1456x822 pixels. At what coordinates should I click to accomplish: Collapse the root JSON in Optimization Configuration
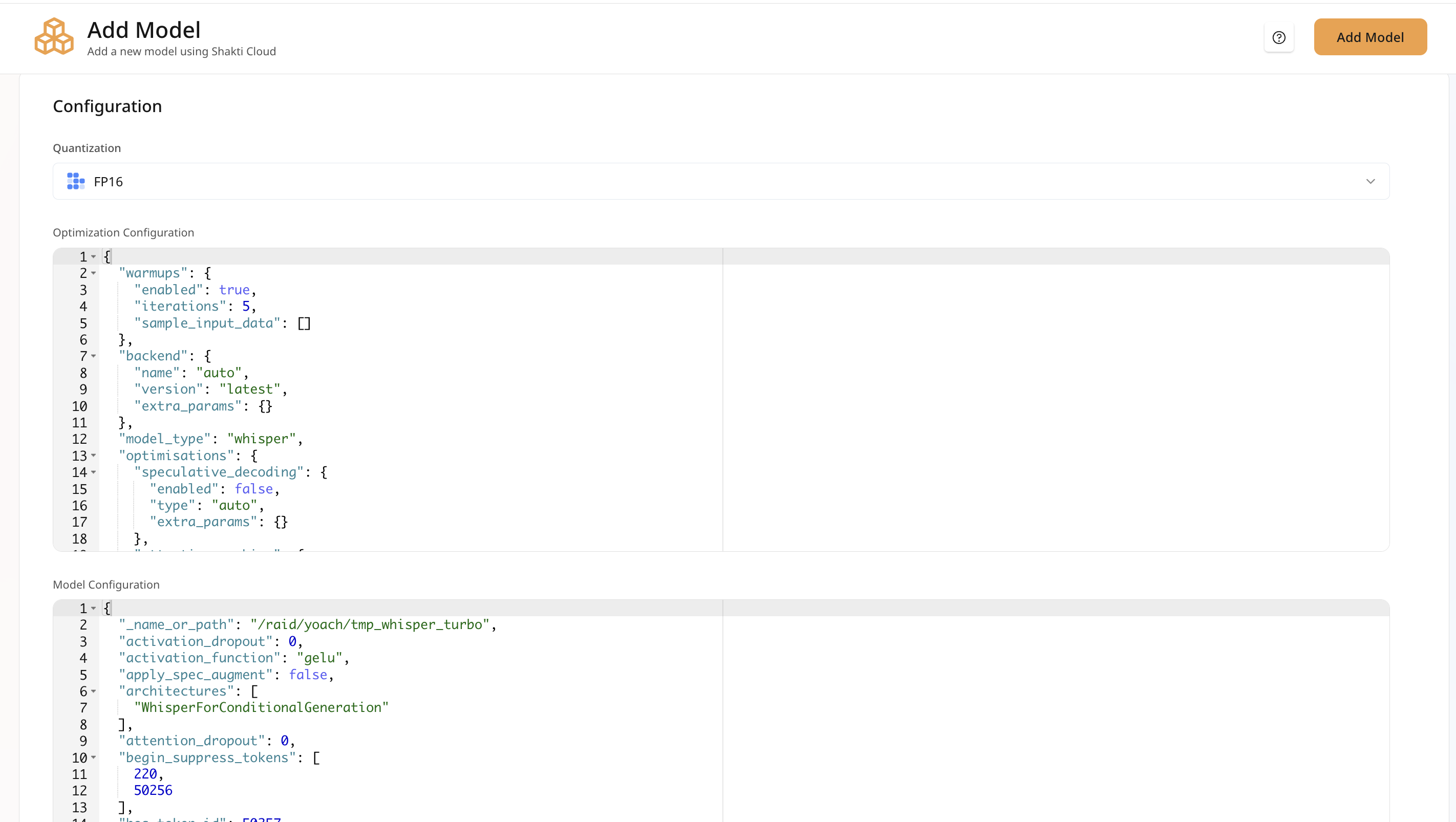click(93, 256)
